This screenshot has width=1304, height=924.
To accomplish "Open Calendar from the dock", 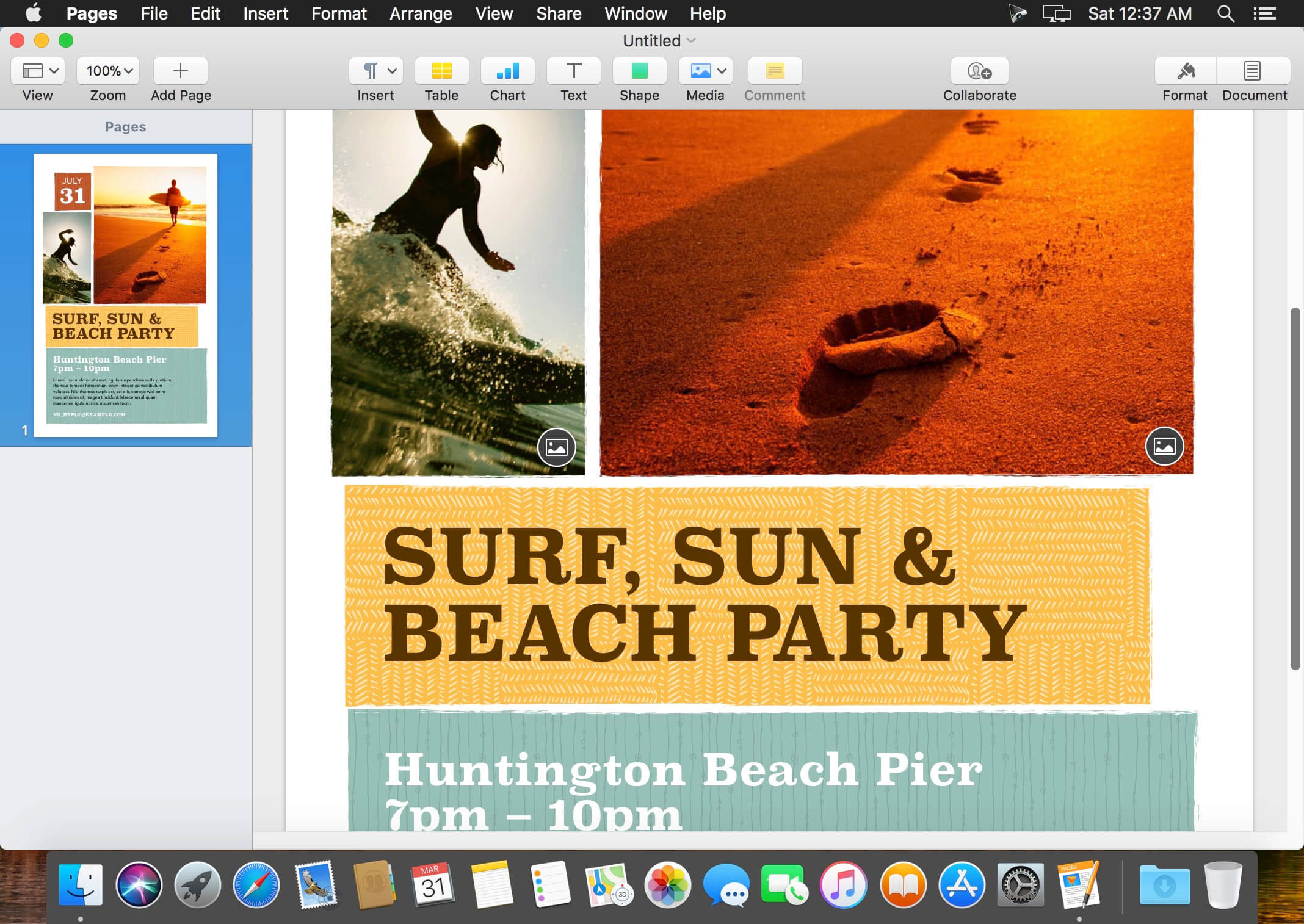I will [433, 884].
